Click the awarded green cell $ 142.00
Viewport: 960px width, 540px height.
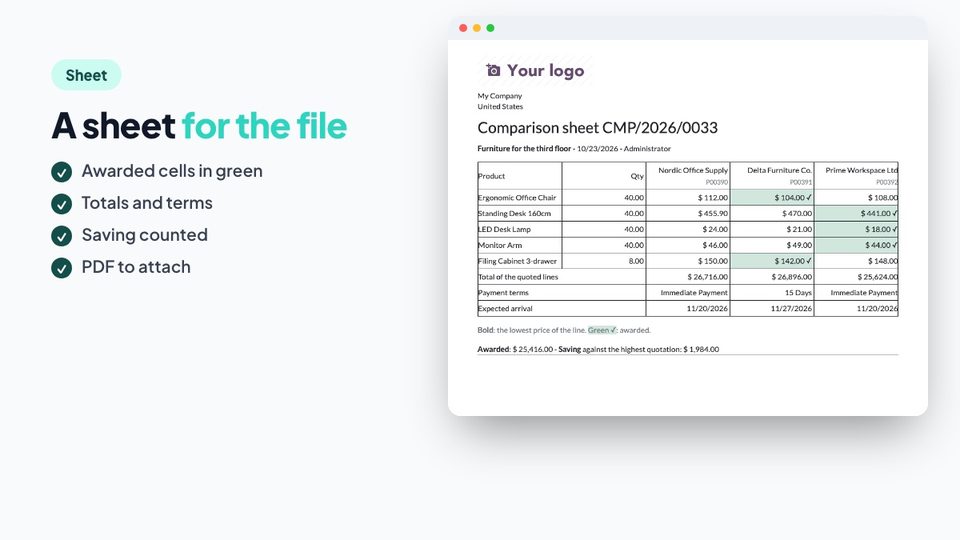pyautogui.click(x=772, y=261)
